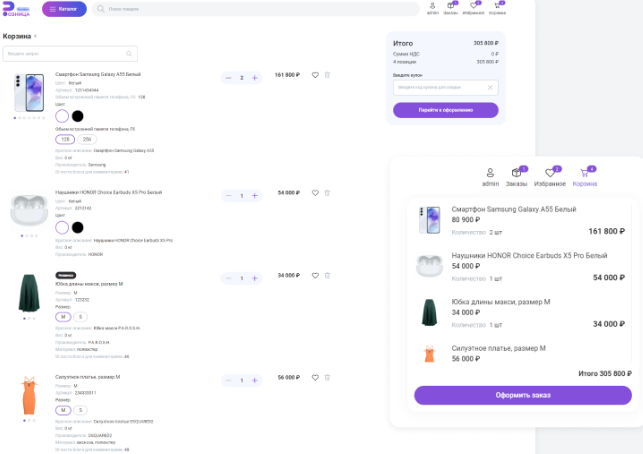Open admin profile icon in top header
Viewport: 643px width, 454px height.
pyautogui.click(x=433, y=8)
